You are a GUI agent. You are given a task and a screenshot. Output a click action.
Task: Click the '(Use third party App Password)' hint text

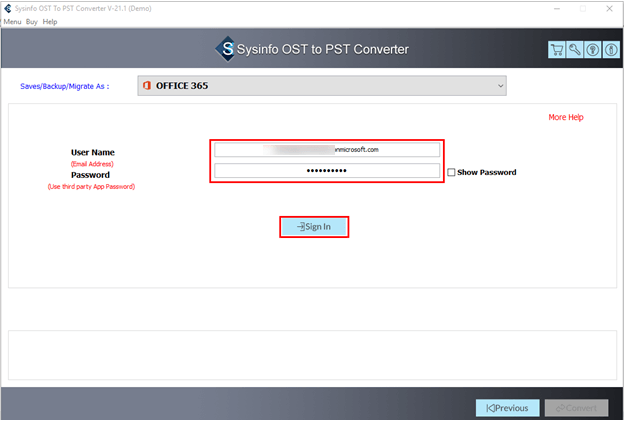click(x=91, y=187)
